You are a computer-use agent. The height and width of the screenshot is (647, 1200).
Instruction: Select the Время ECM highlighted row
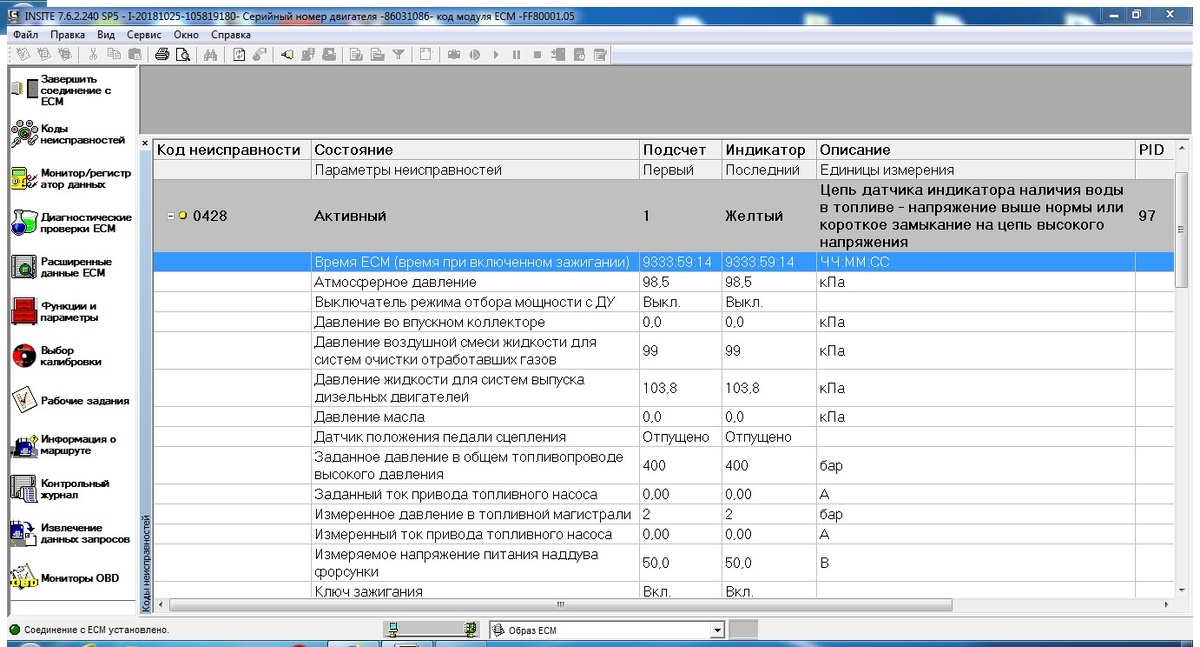pyautogui.click(x=664, y=262)
